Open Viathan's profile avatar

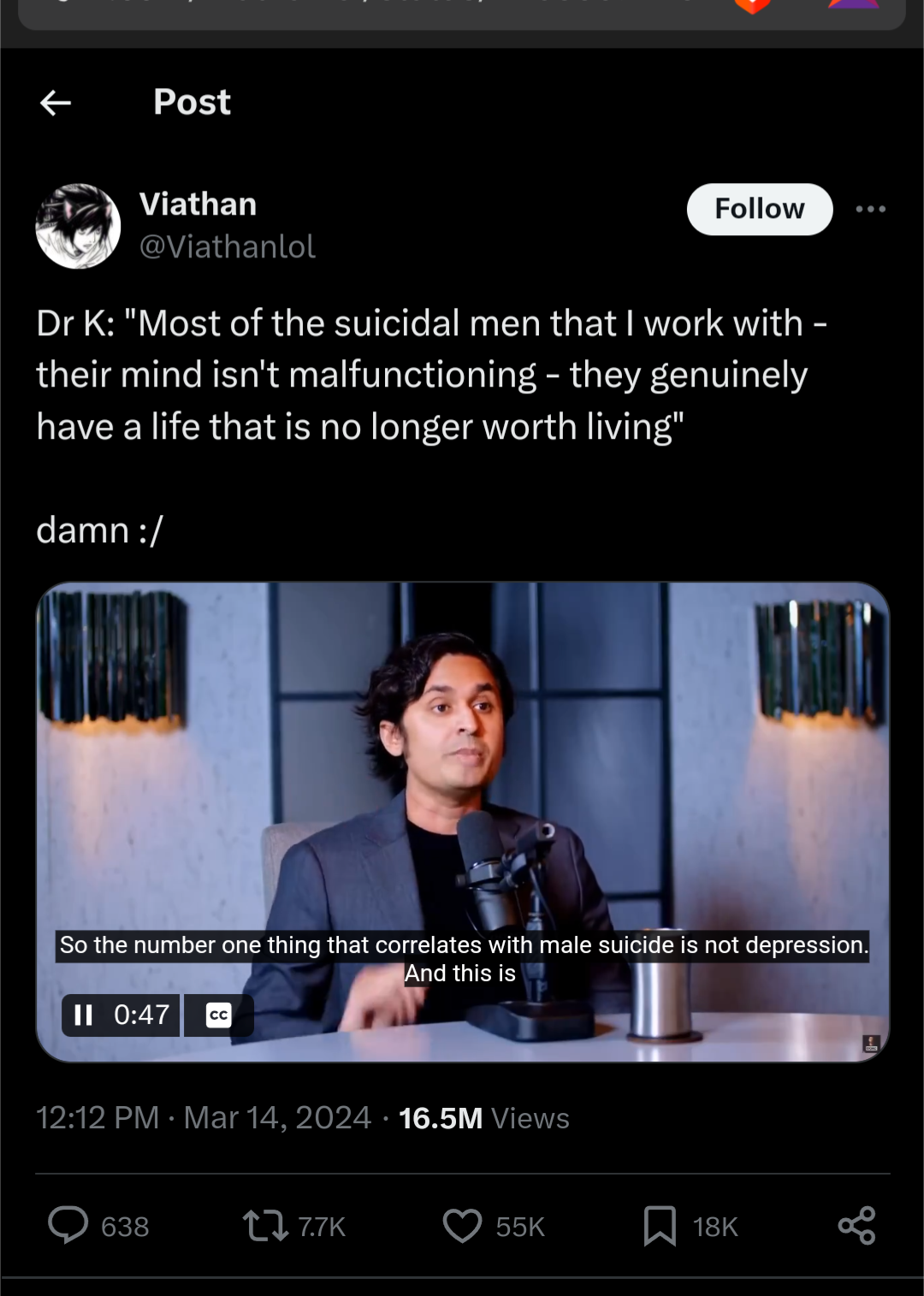tap(78, 226)
